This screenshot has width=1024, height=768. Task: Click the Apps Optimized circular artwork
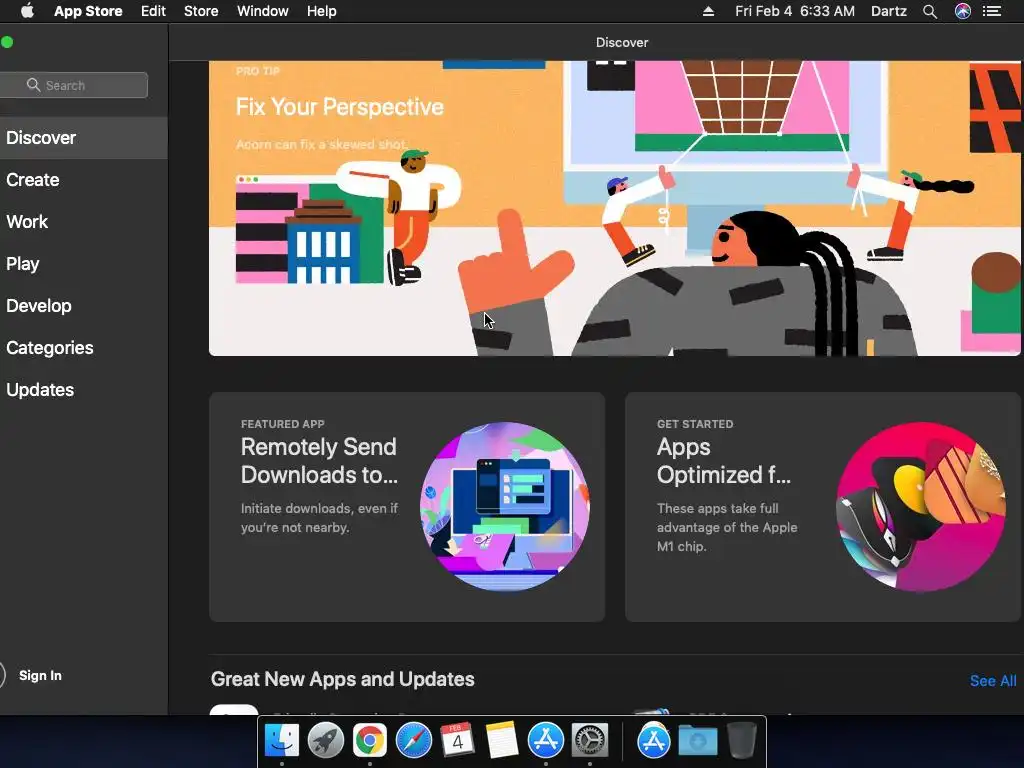pos(921,507)
